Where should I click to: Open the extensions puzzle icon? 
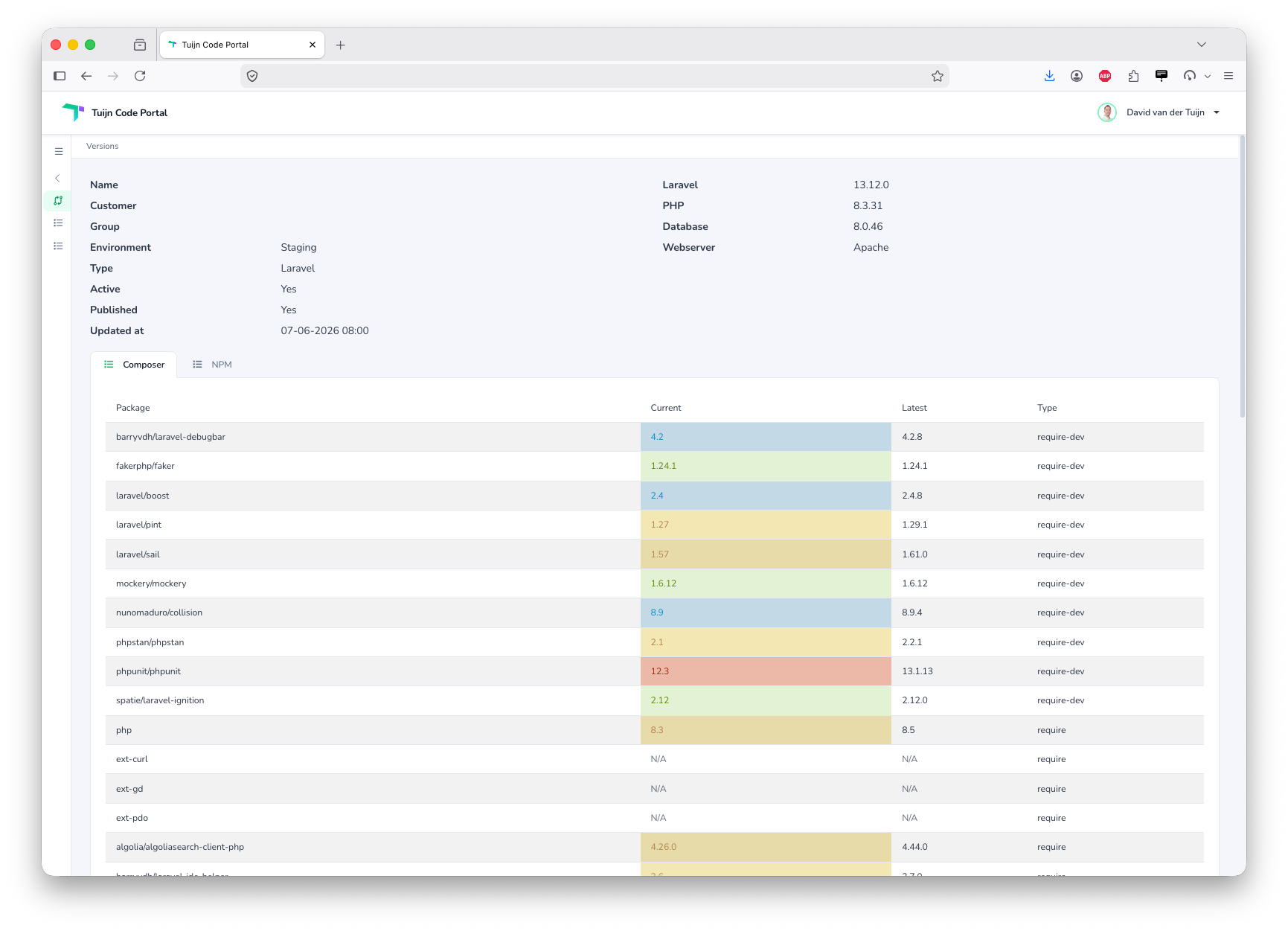click(x=1133, y=76)
